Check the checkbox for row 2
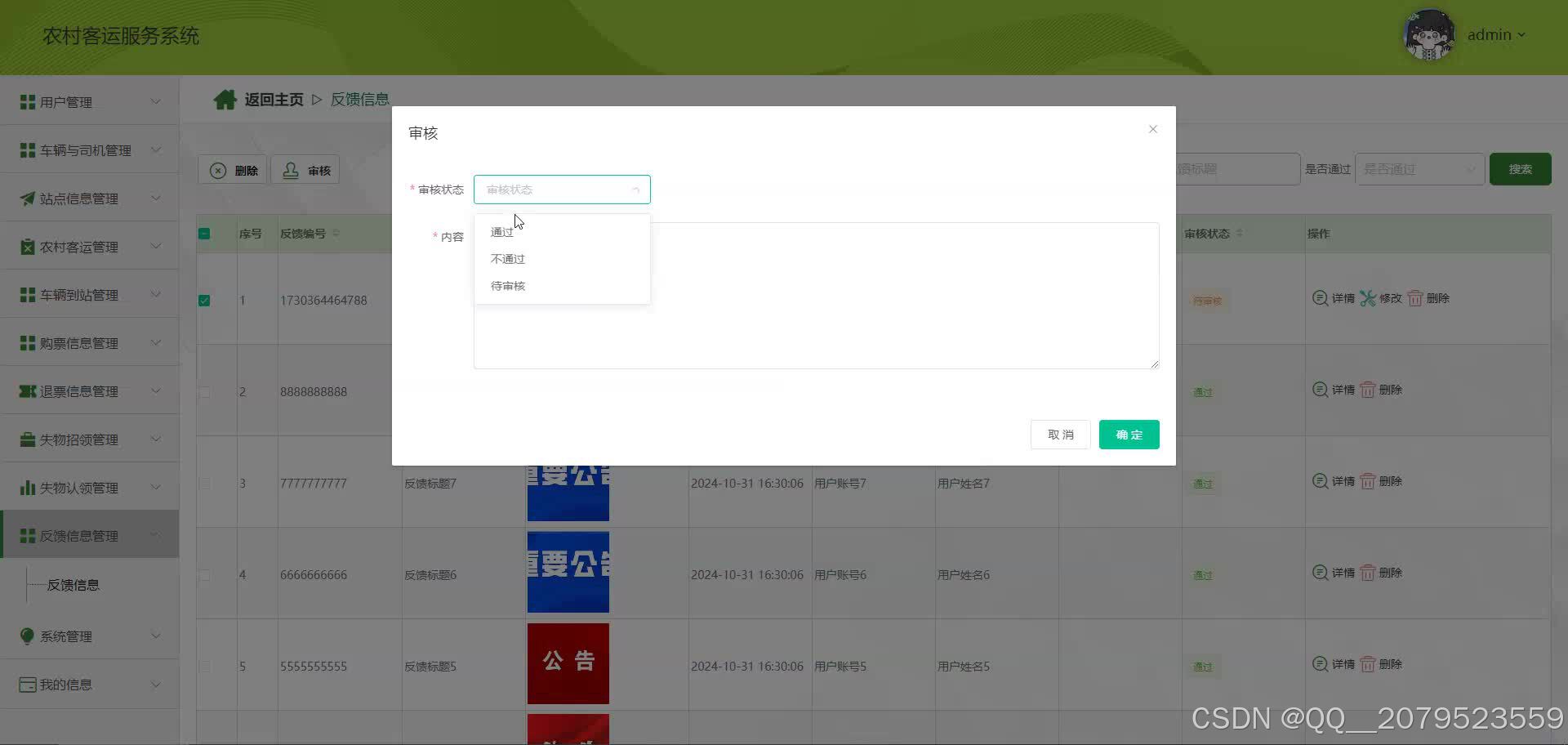This screenshot has height=745, width=1568. tap(204, 392)
